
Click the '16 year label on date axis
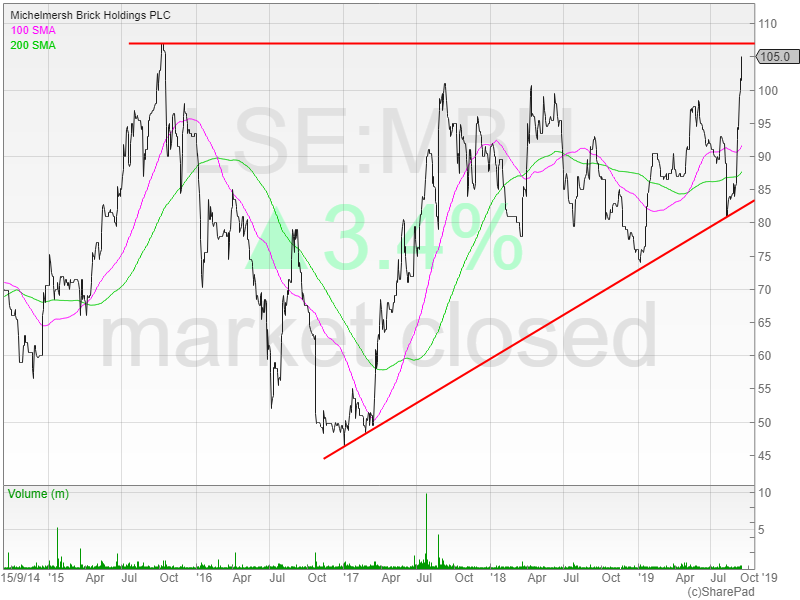(204, 578)
